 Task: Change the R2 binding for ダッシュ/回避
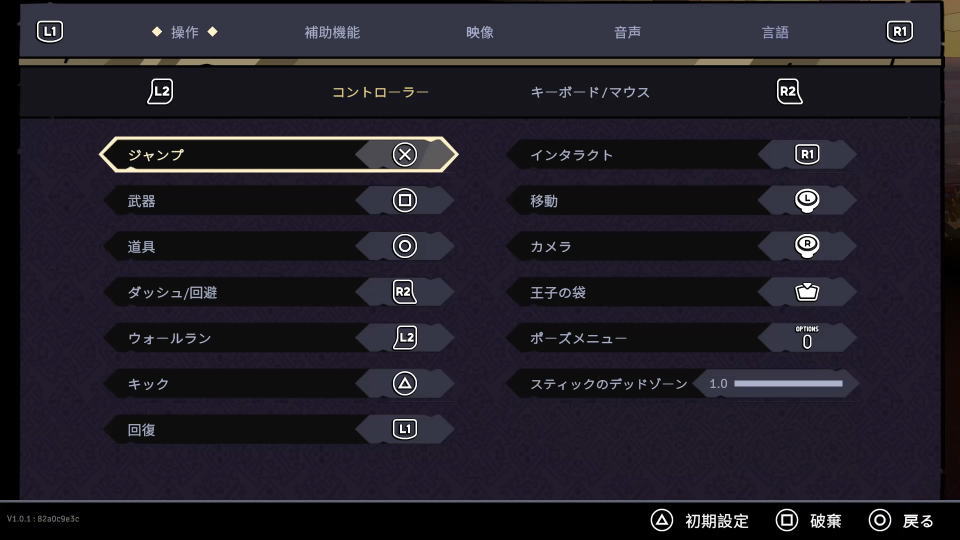point(404,292)
